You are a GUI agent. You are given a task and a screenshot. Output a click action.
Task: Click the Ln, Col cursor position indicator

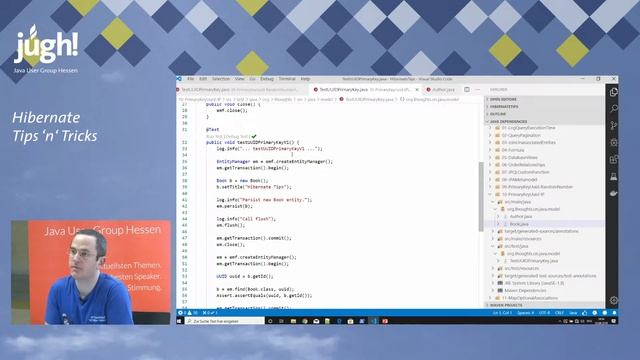pyautogui.click(x=502, y=313)
